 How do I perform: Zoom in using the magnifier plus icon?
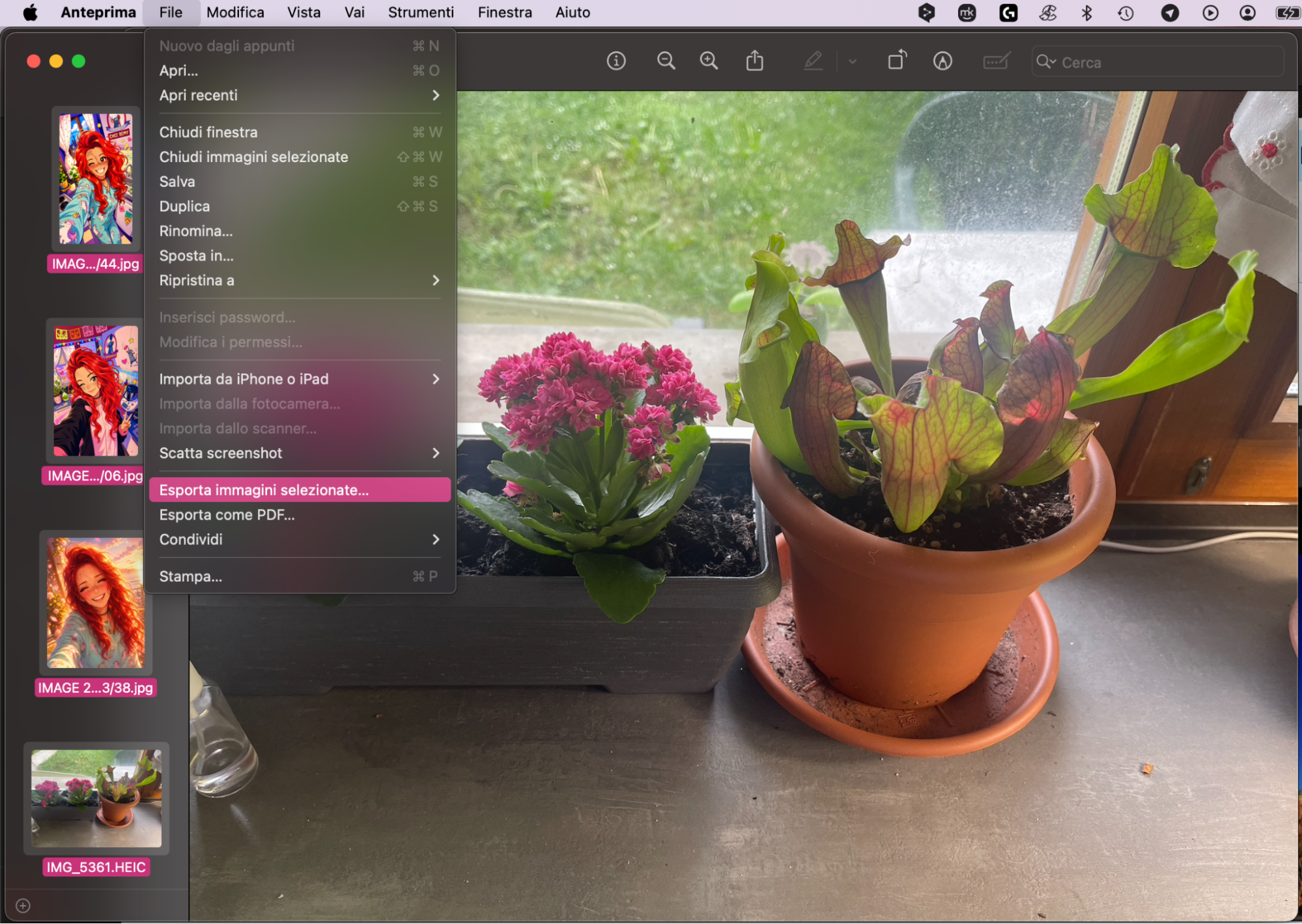coord(709,61)
